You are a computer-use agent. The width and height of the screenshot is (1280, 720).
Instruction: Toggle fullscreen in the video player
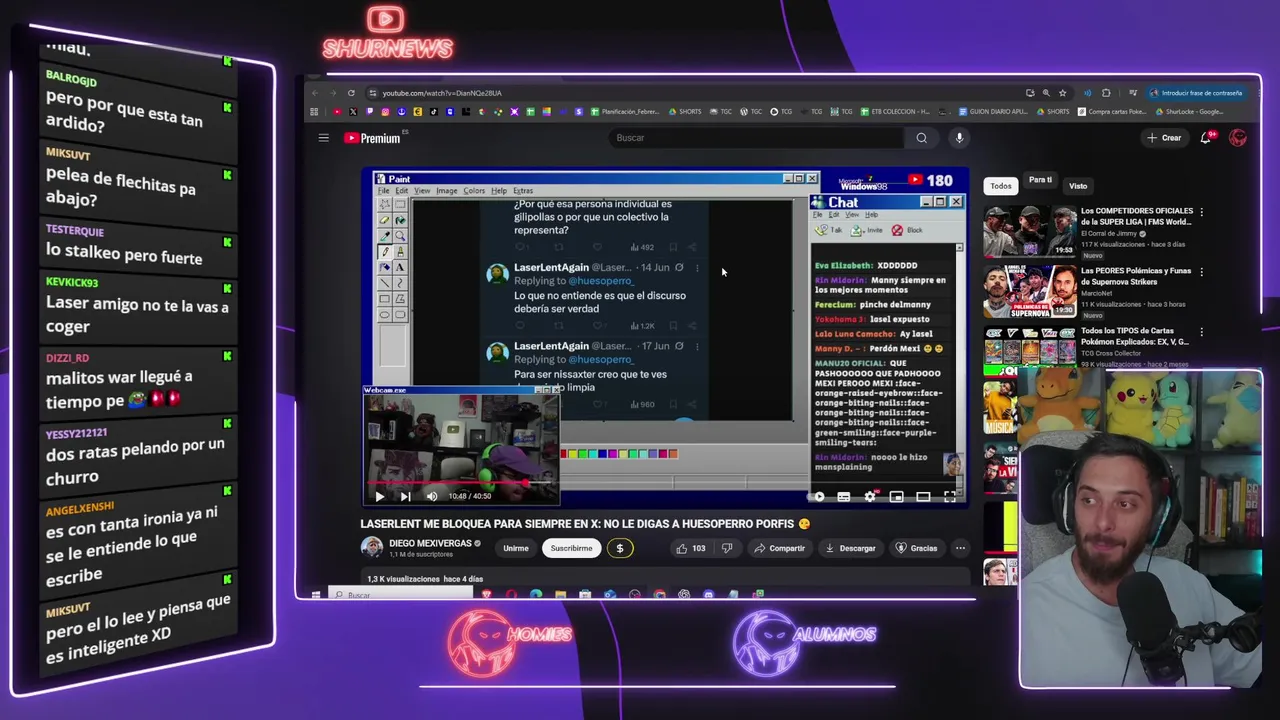point(949,497)
